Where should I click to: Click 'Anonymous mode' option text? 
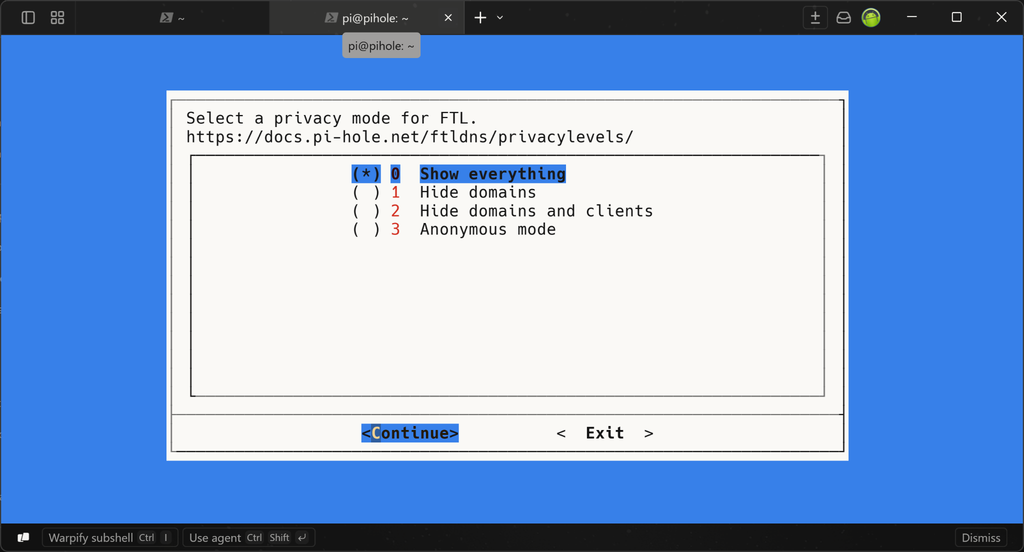488,229
